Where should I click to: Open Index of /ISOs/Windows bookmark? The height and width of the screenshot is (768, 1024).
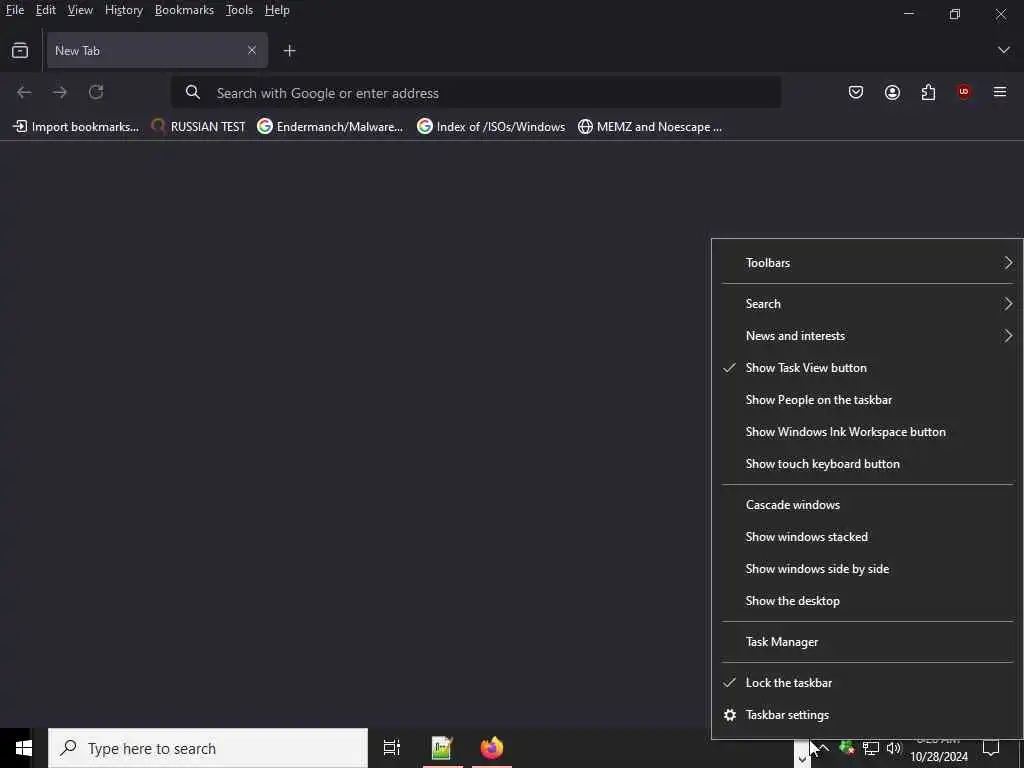[491, 127]
